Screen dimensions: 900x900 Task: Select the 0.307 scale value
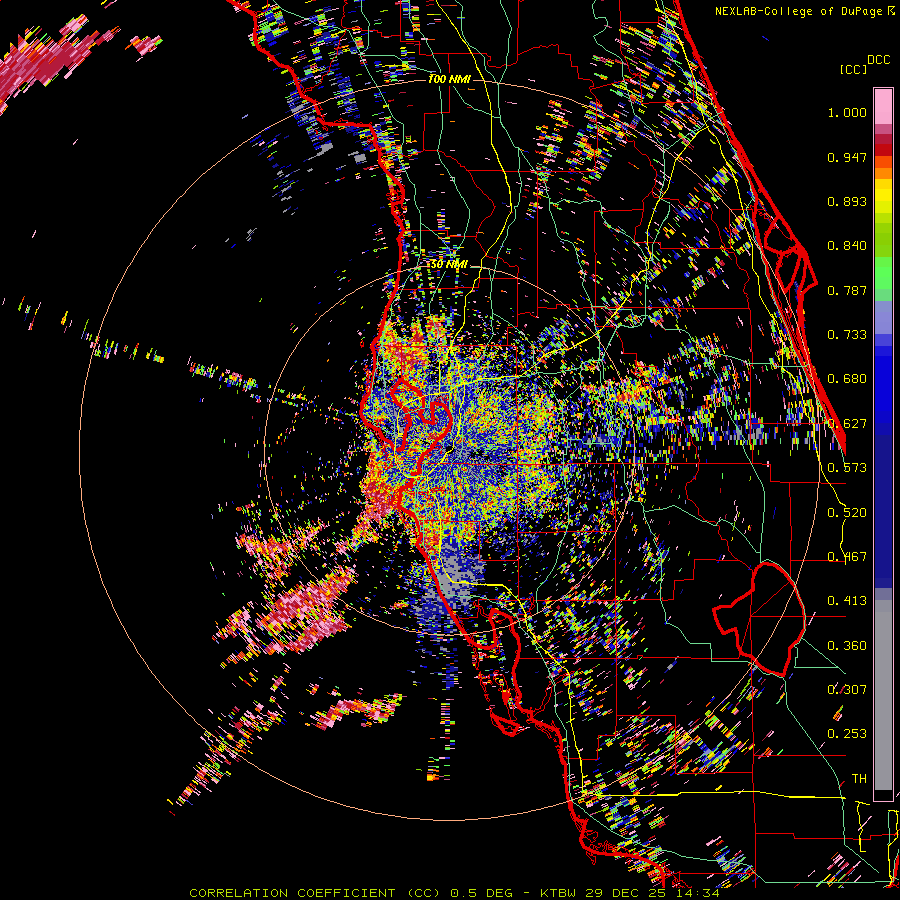(847, 690)
